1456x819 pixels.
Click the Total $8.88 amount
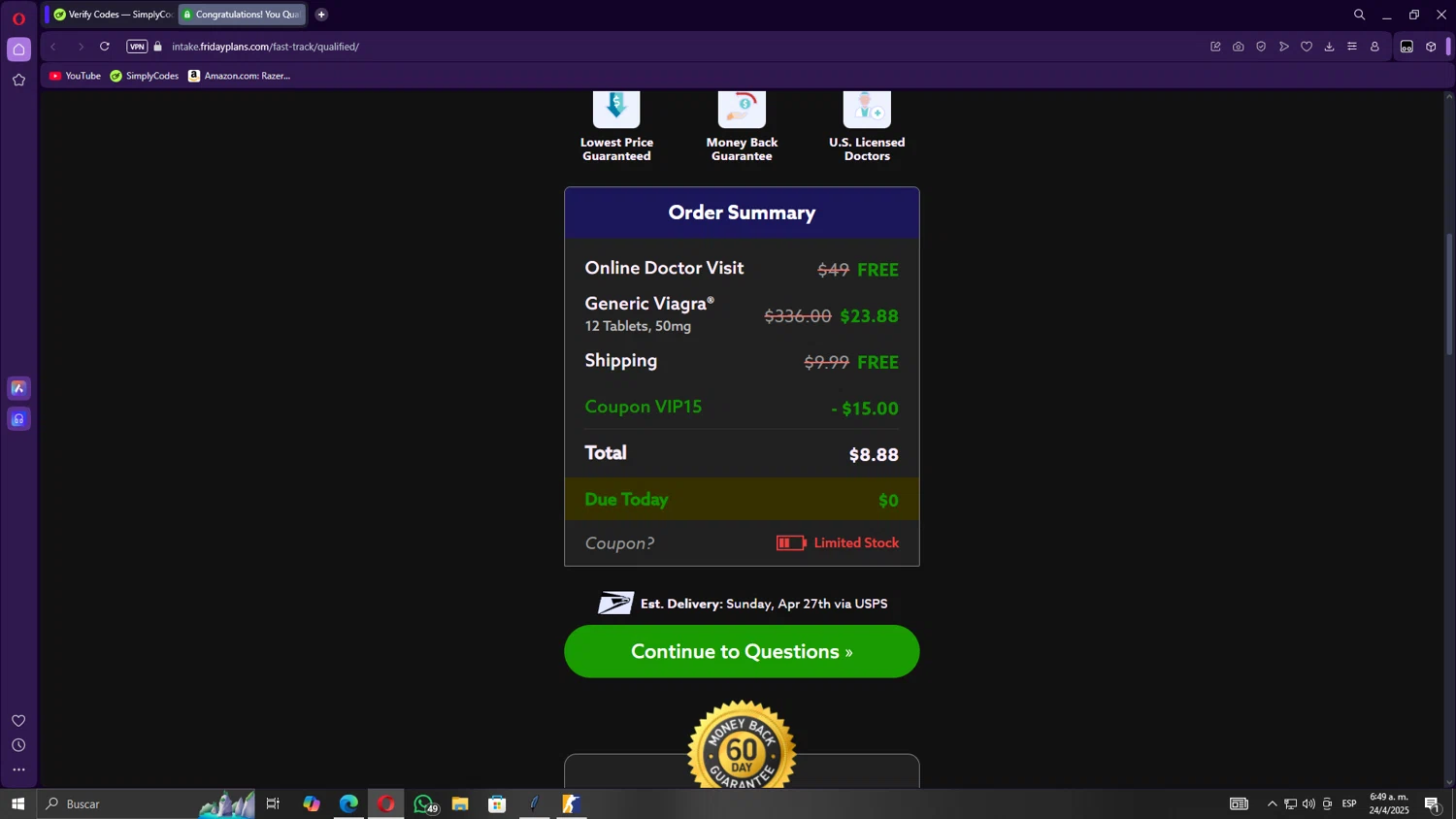tap(874, 454)
